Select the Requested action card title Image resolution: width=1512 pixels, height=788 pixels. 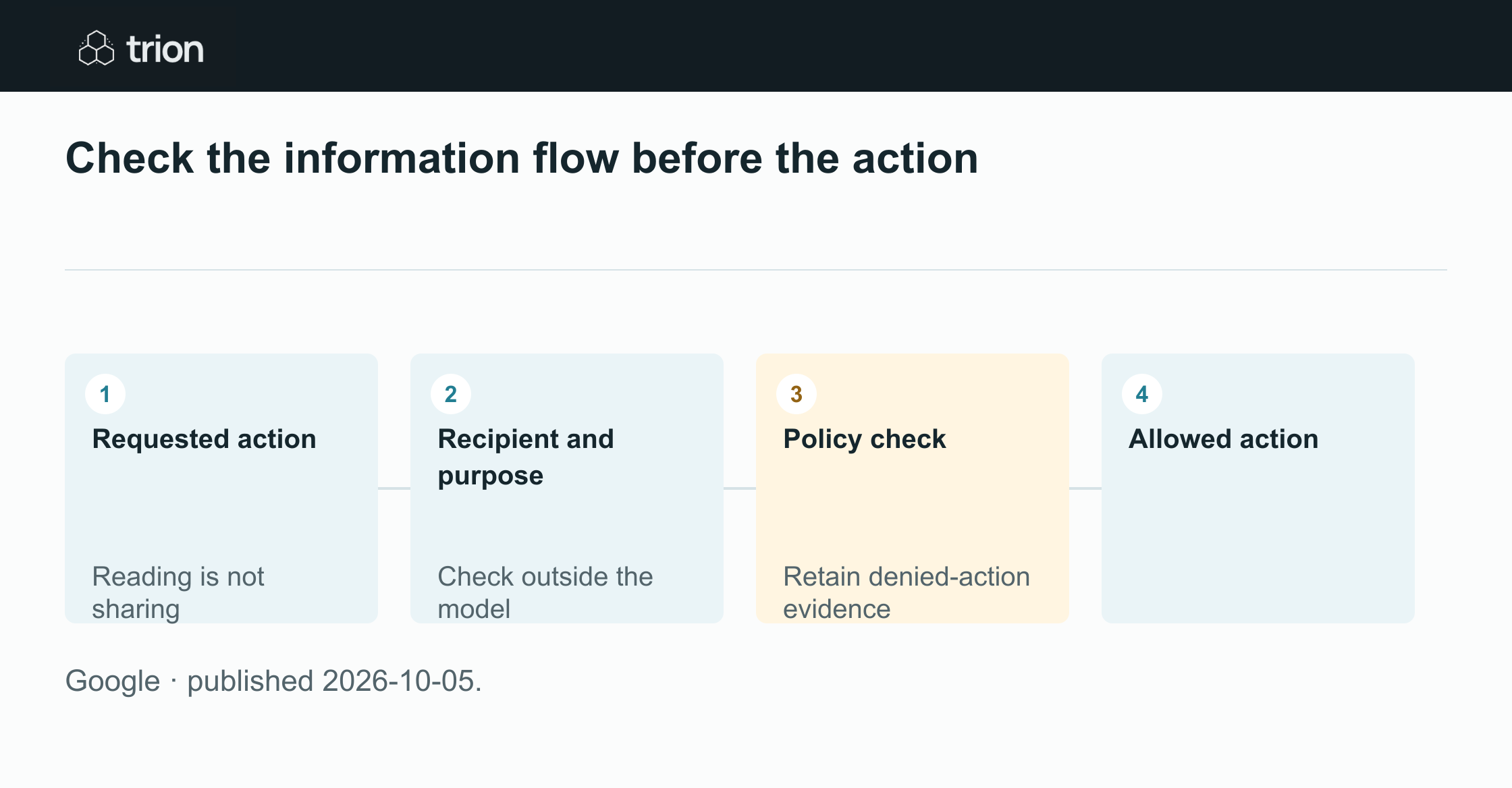click(204, 439)
